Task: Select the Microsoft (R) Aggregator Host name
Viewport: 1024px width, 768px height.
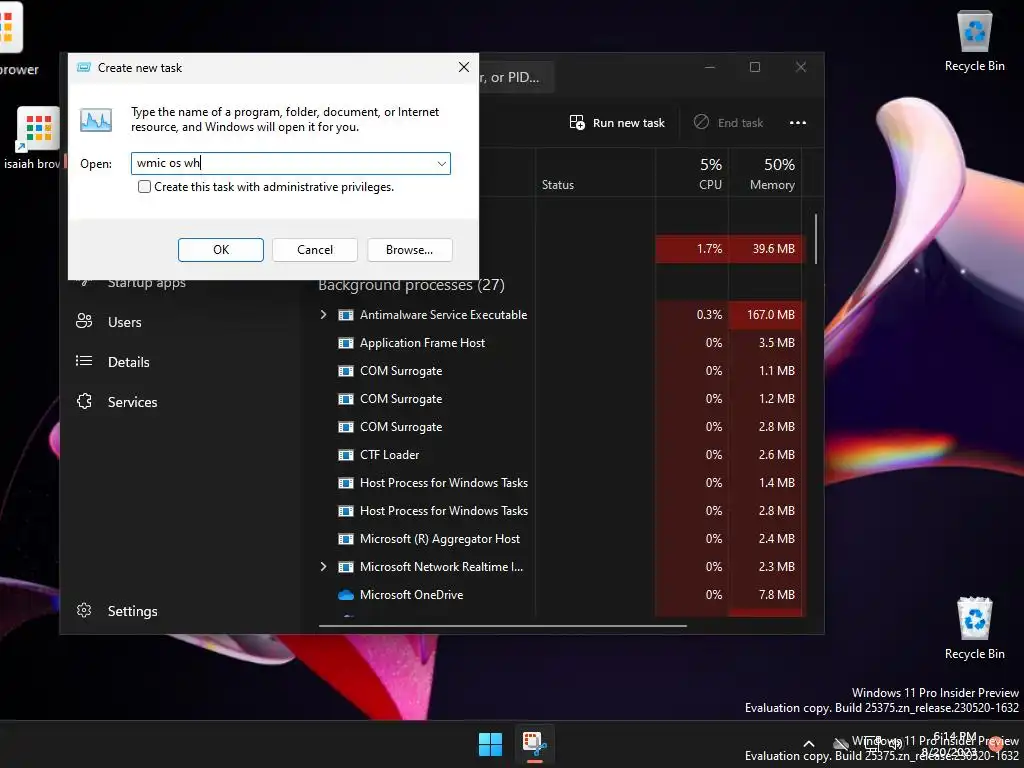Action: coord(440,539)
